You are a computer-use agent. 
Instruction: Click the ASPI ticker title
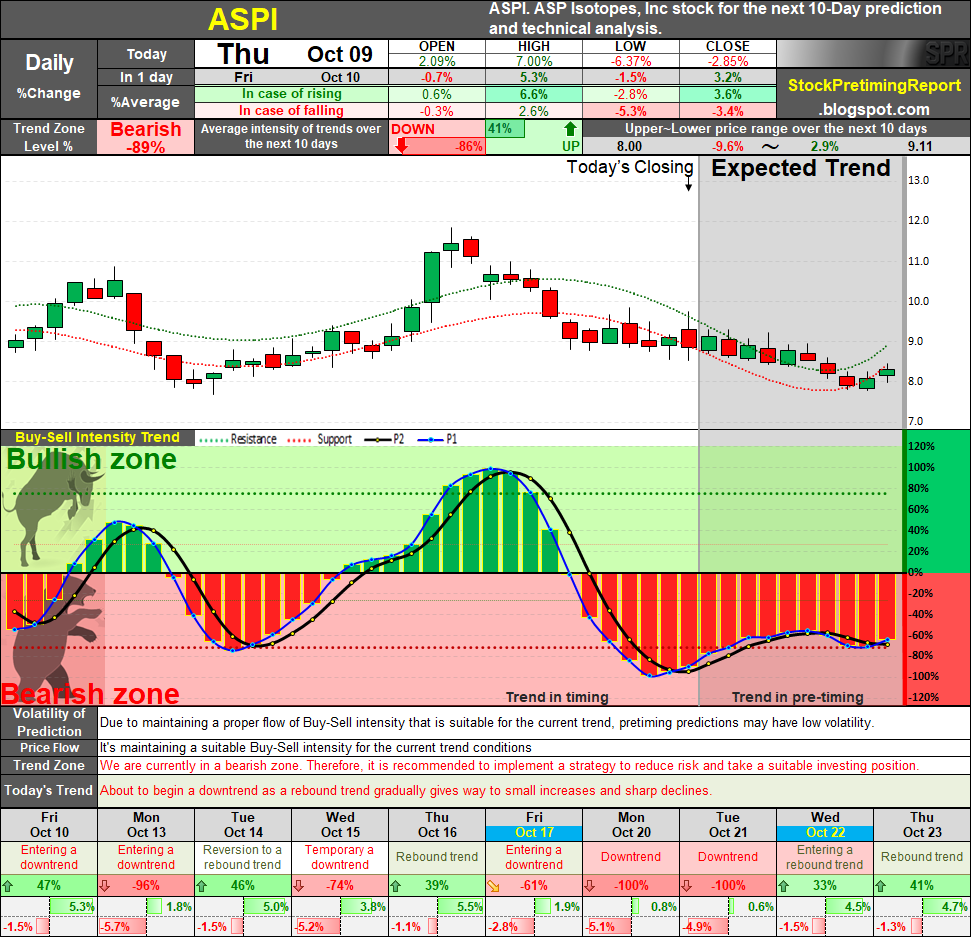point(243,20)
